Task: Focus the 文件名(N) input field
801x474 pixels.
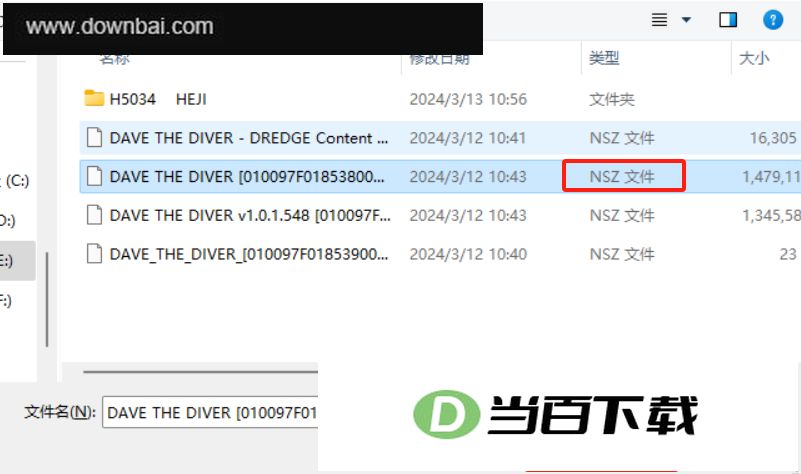Action: [x=210, y=412]
